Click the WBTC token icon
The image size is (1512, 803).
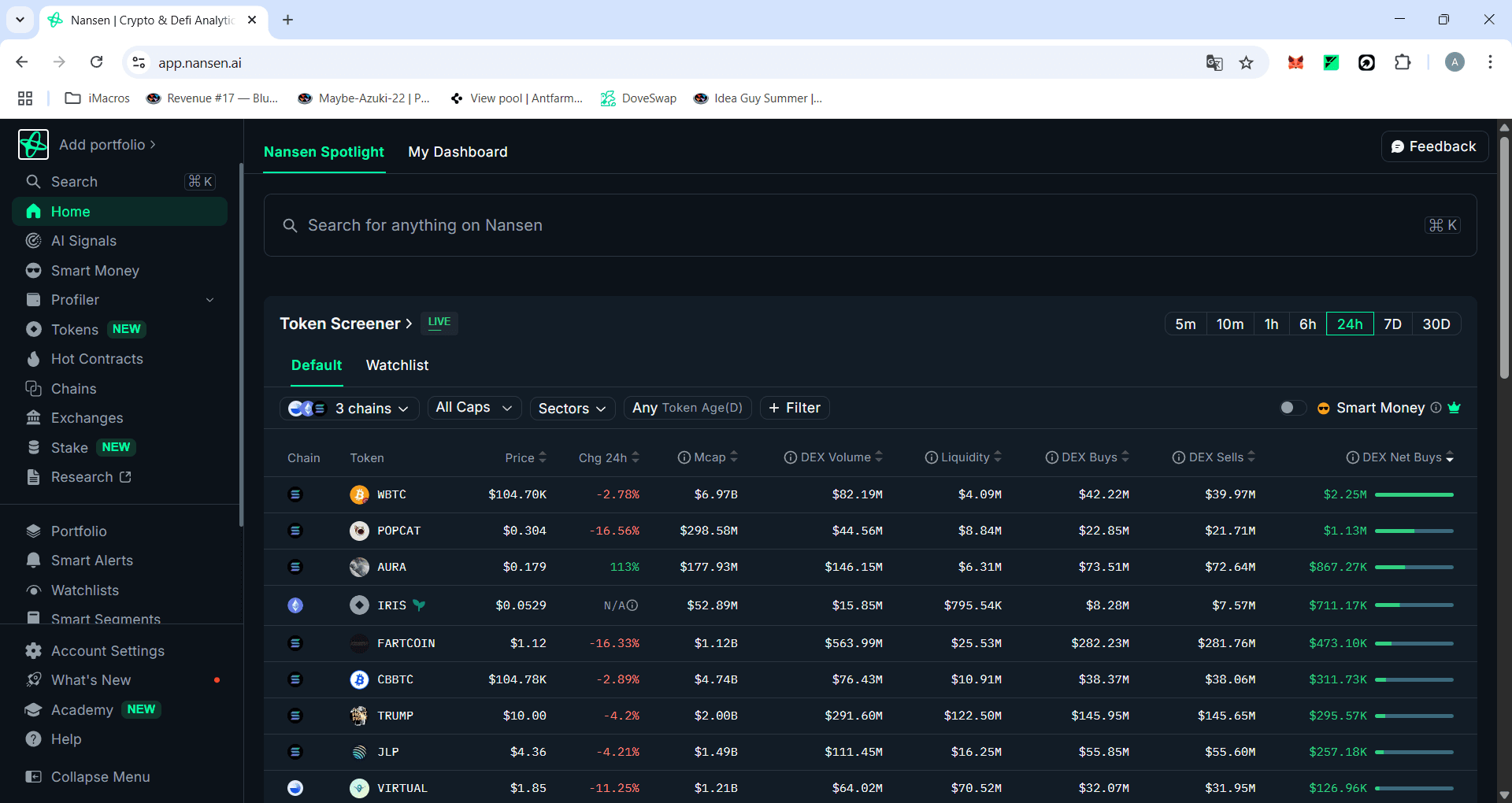(359, 494)
